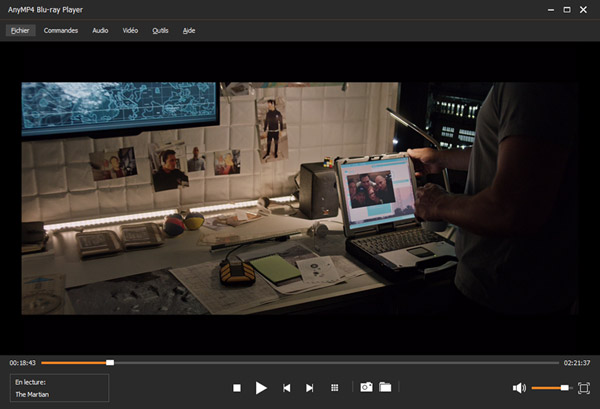Stop the movie playback
600x409 pixels.
click(237, 387)
